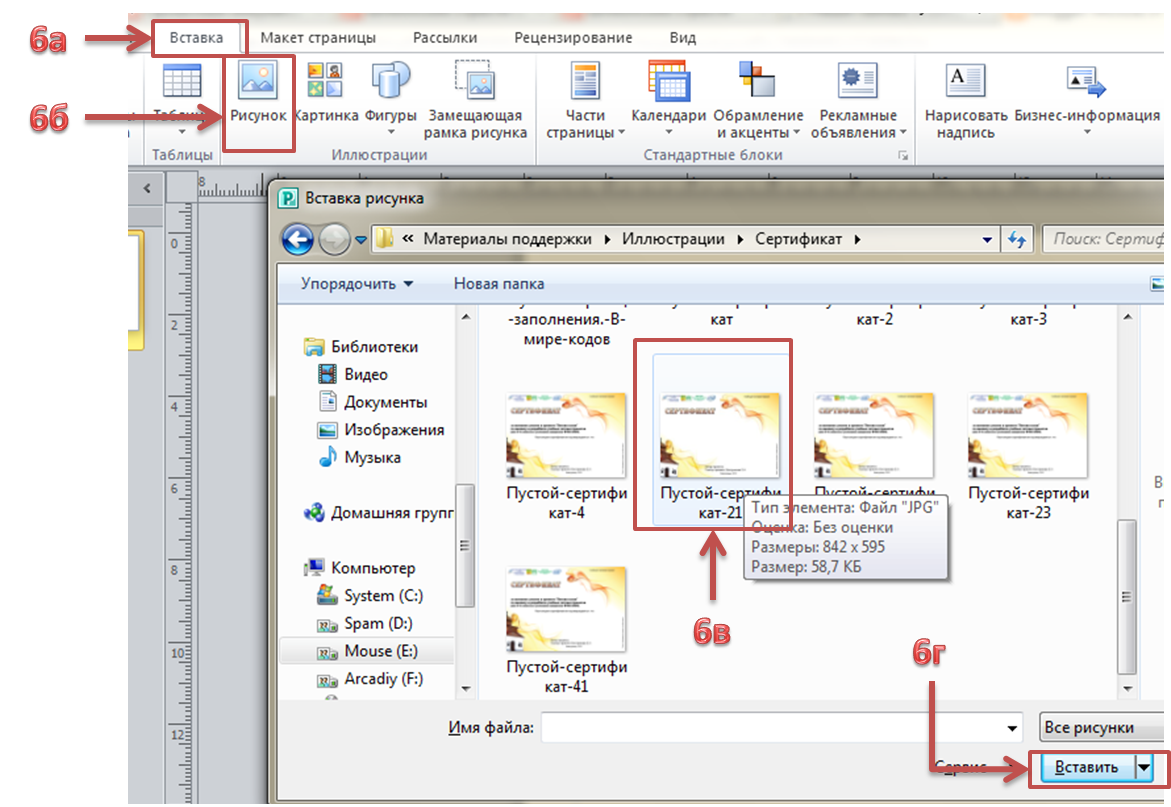The height and width of the screenshot is (807, 1171).
Task: Switch to the Вид tab
Action: pyautogui.click(x=683, y=37)
